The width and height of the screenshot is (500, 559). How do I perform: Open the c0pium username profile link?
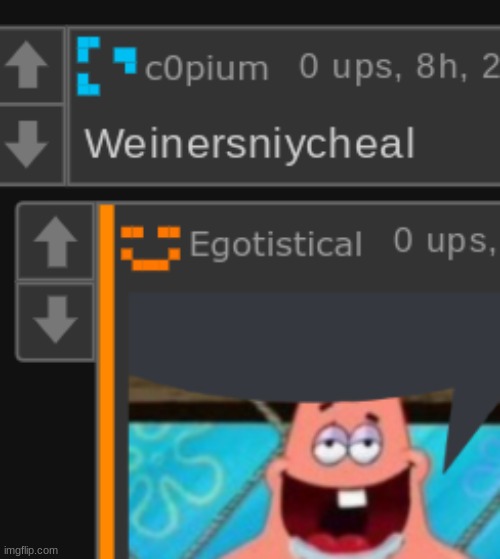[x=207, y=69]
